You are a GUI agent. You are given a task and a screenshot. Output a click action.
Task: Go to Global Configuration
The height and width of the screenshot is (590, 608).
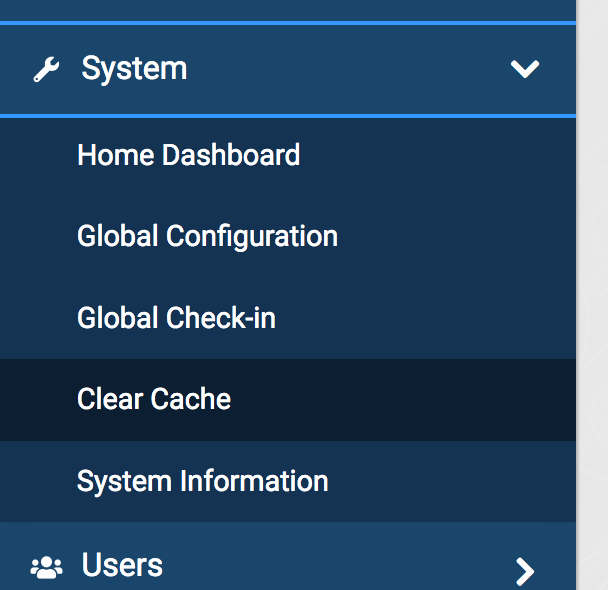[288, 236]
